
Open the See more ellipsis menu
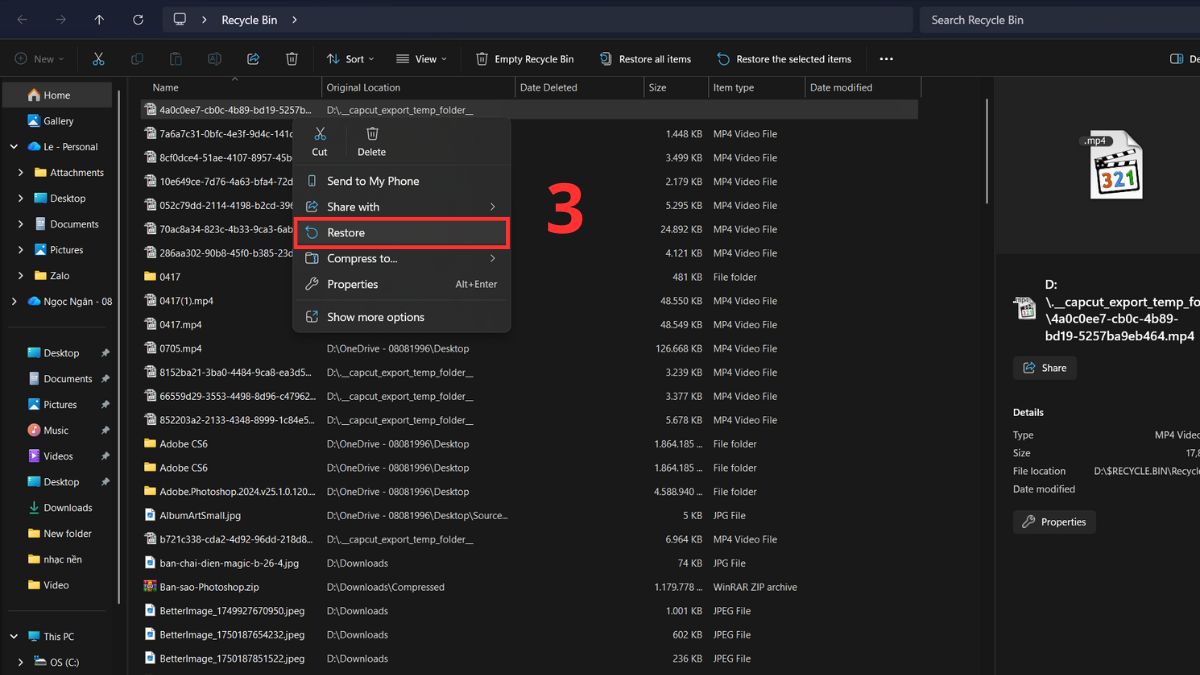click(x=886, y=59)
